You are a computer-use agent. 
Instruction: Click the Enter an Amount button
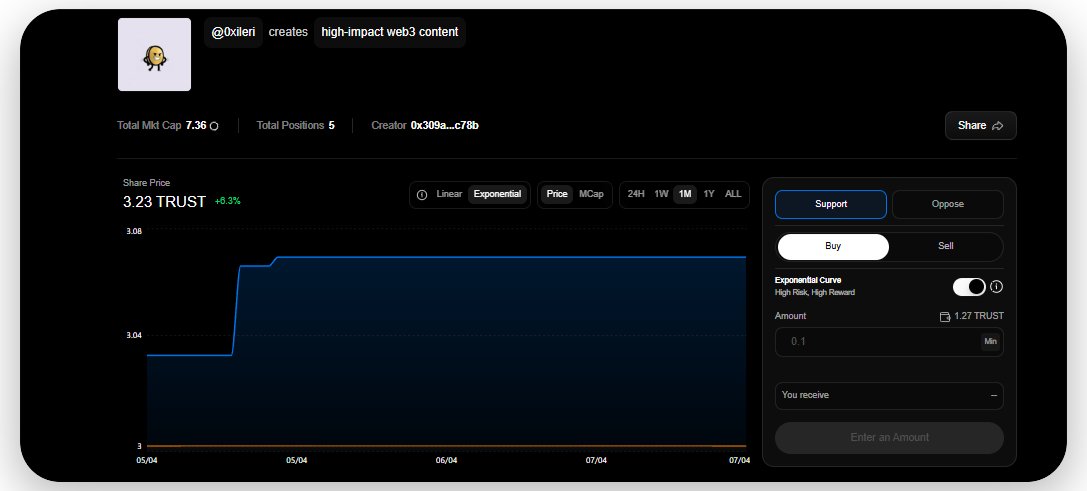click(x=889, y=438)
